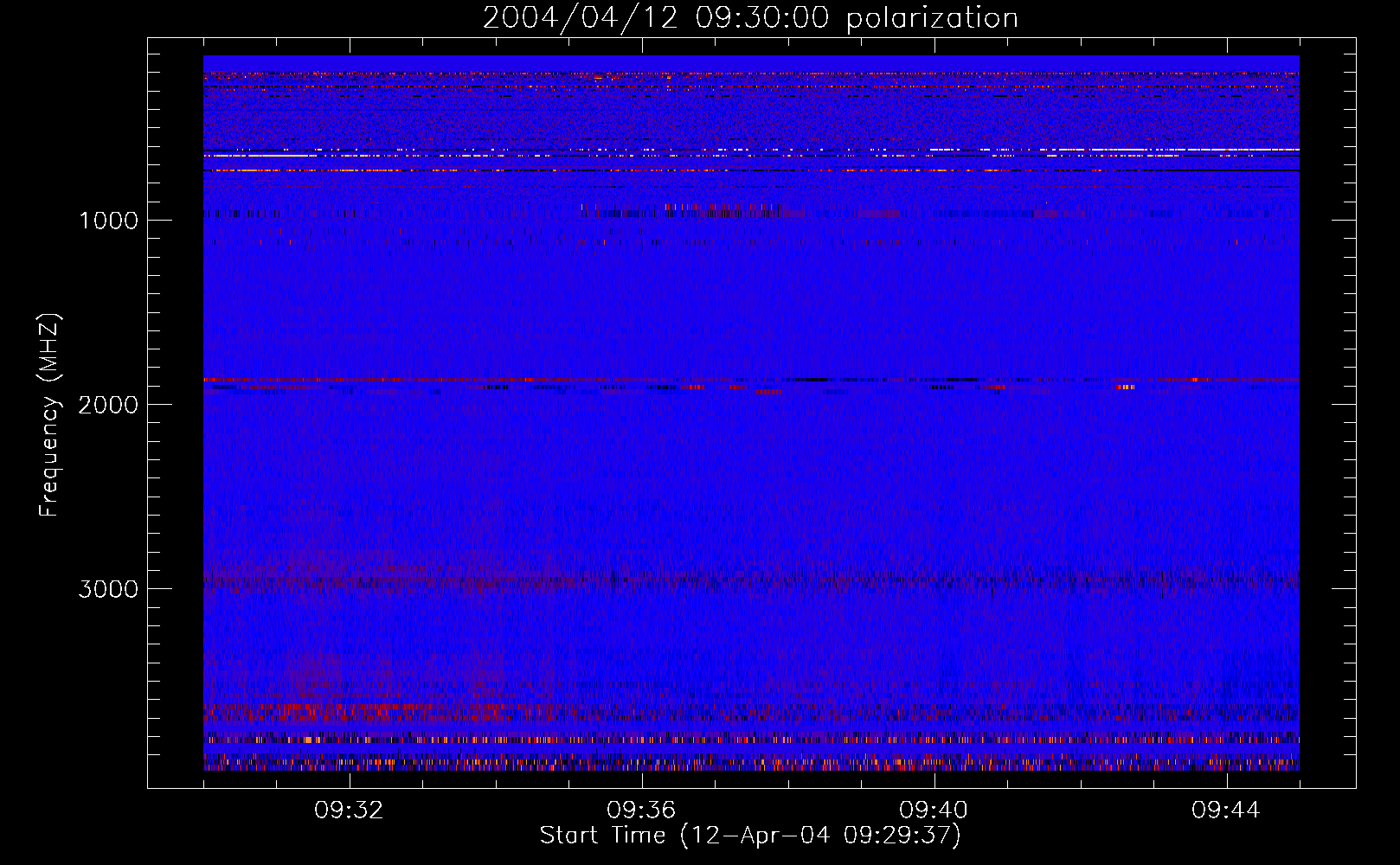Viewport: 1400px width, 865px height.
Task: Click the 09:40 time tick label
Action: [934, 811]
